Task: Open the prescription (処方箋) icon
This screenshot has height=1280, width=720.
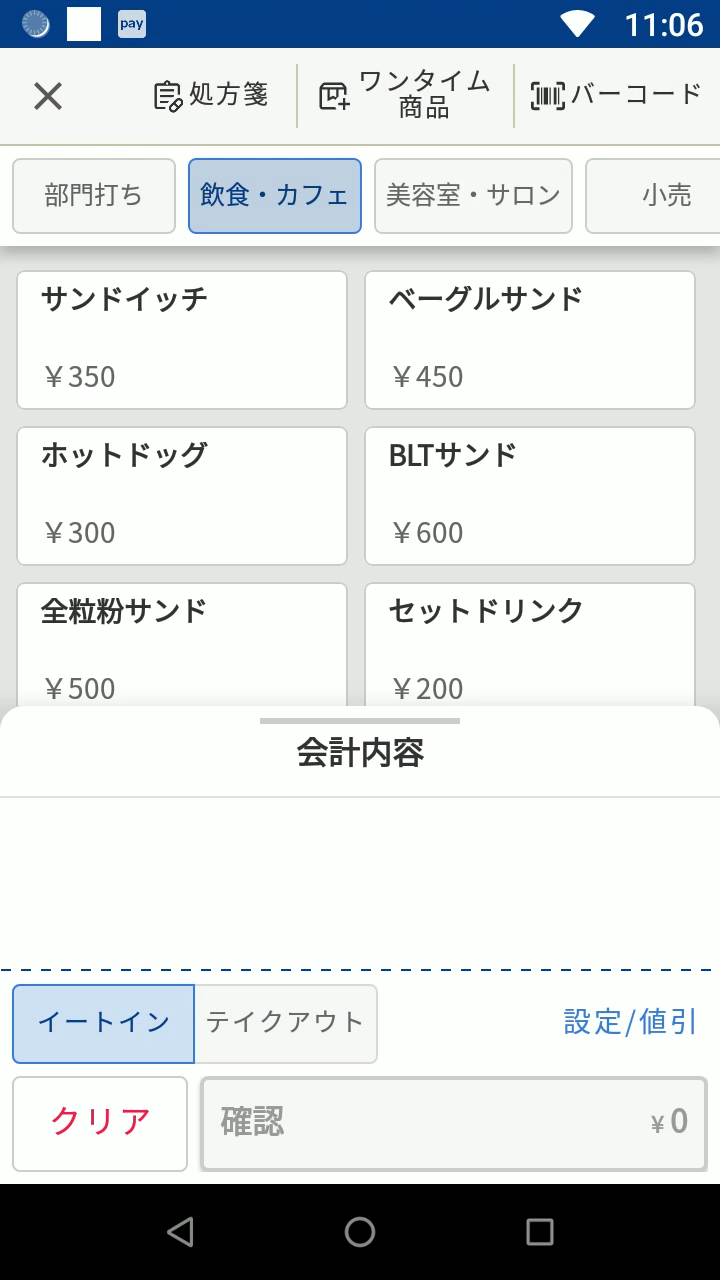Action: click(x=168, y=96)
